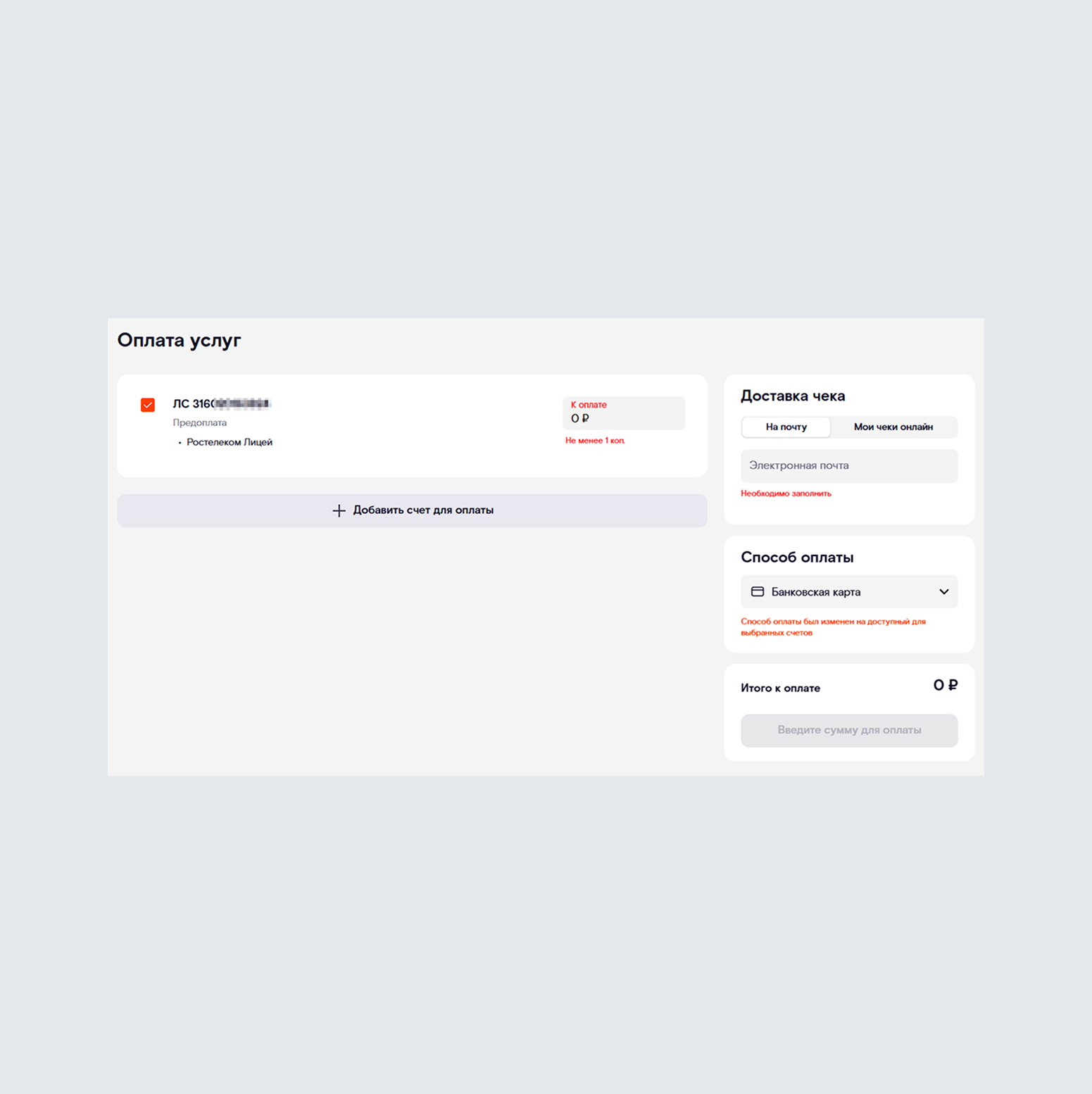Focus the Электронная почта input field
Image resolution: width=1092 pixels, height=1094 pixels.
pyautogui.click(x=848, y=466)
